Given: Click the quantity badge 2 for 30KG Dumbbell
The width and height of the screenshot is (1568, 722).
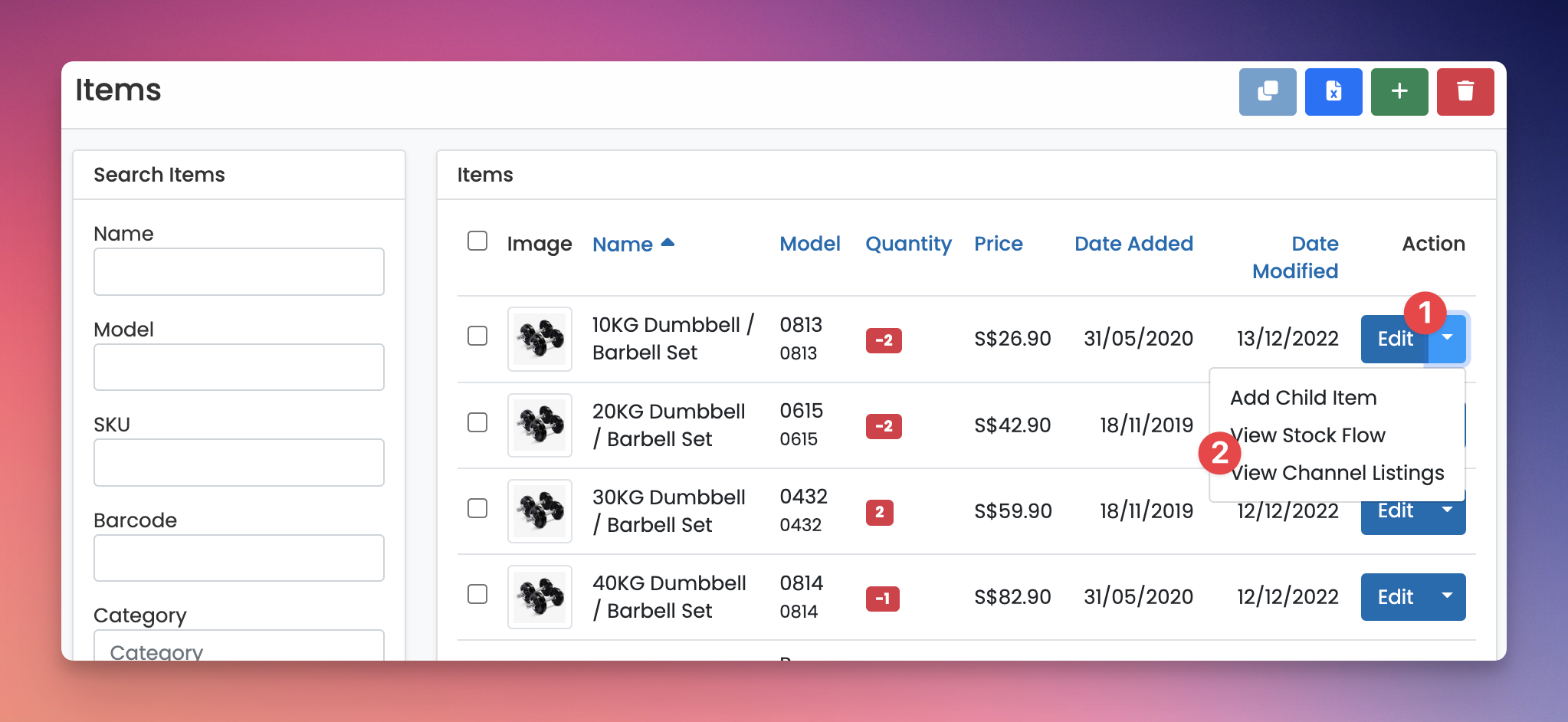Looking at the screenshot, I should (880, 512).
